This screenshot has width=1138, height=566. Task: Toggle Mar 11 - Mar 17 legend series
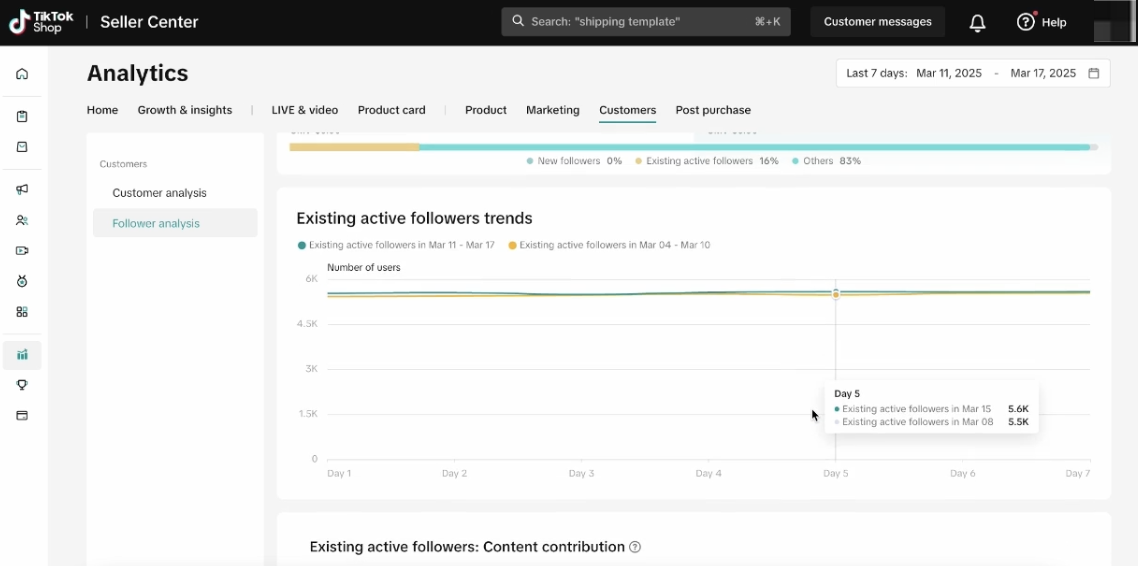pyautogui.click(x=396, y=245)
